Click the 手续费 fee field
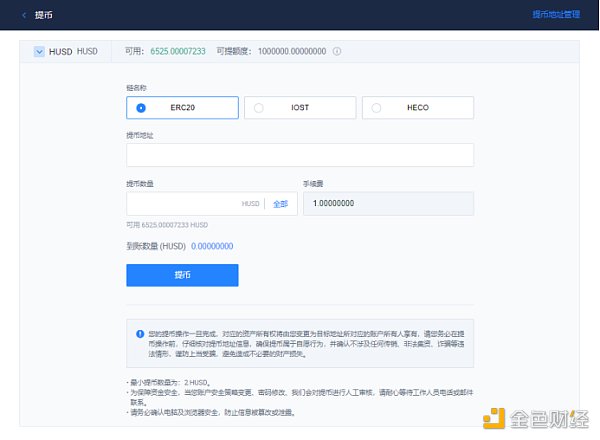This screenshot has width=600, height=440. [387, 203]
